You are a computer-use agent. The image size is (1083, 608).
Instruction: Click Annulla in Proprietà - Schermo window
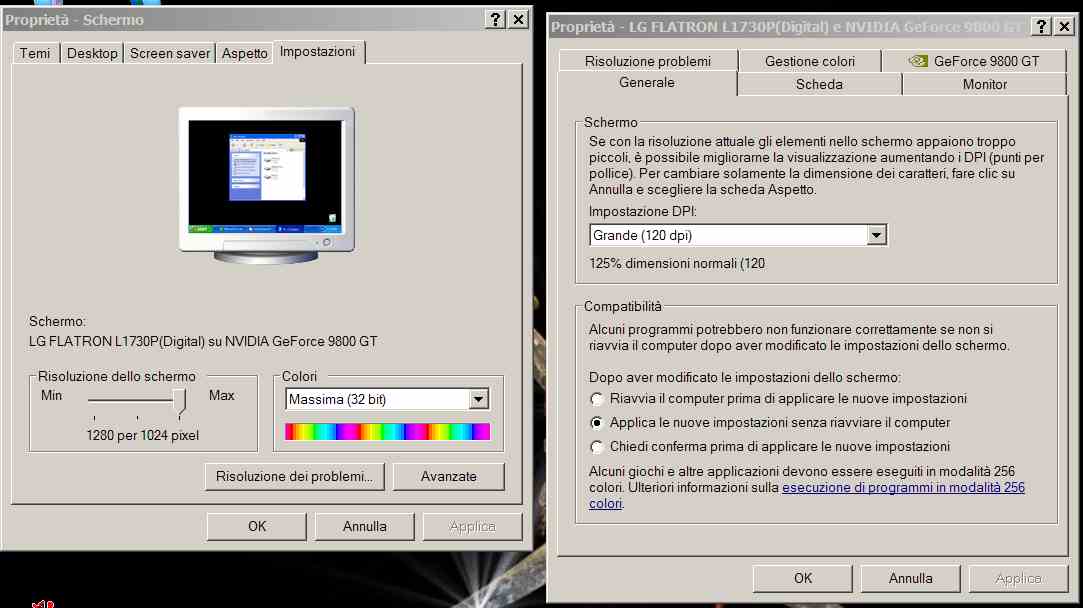click(365, 526)
